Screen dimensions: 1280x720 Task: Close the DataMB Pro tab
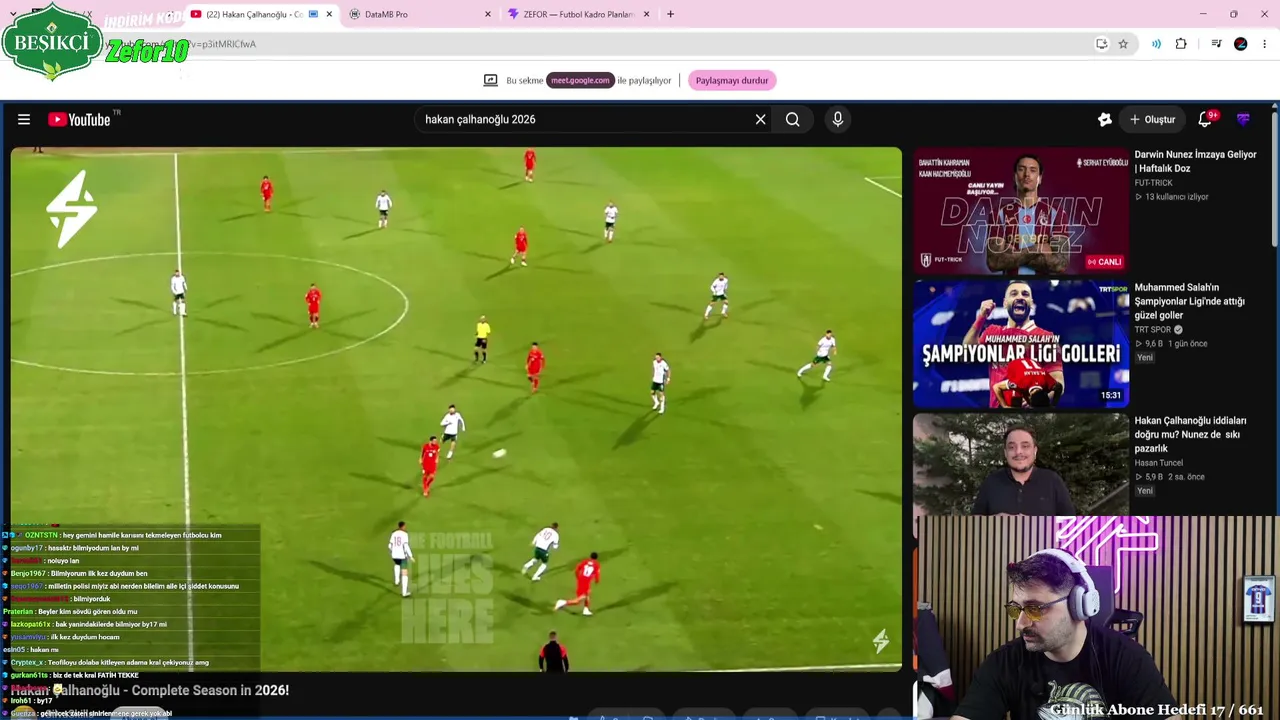point(487,14)
